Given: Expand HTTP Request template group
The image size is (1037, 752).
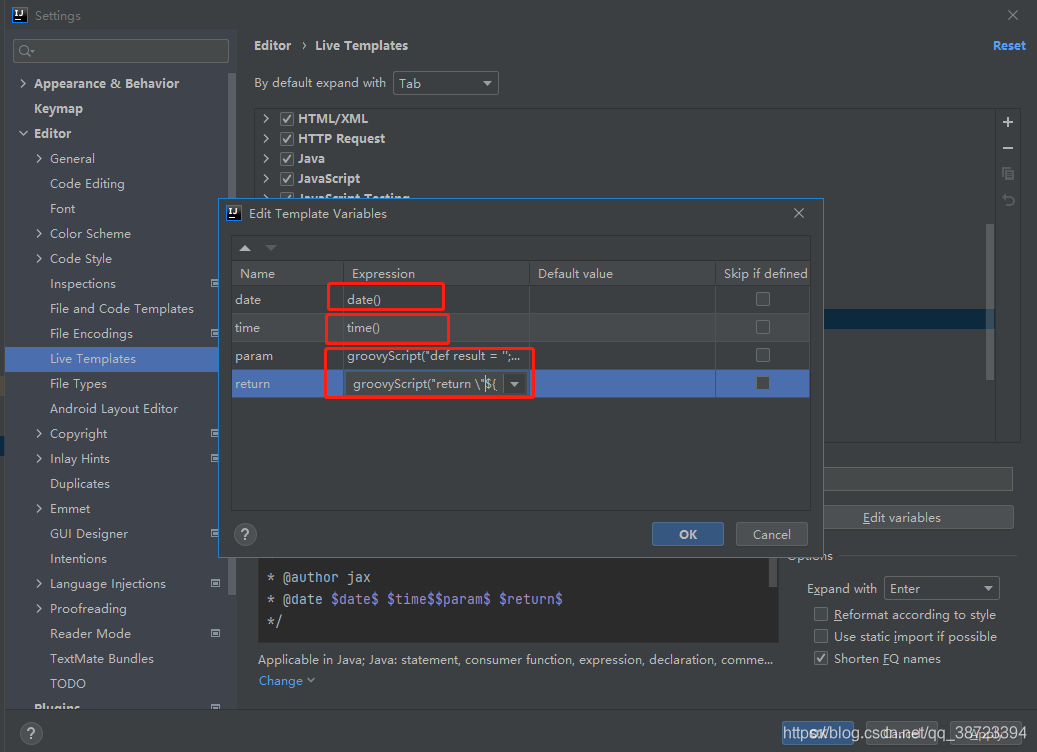Looking at the screenshot, I should tap(266, 139).
